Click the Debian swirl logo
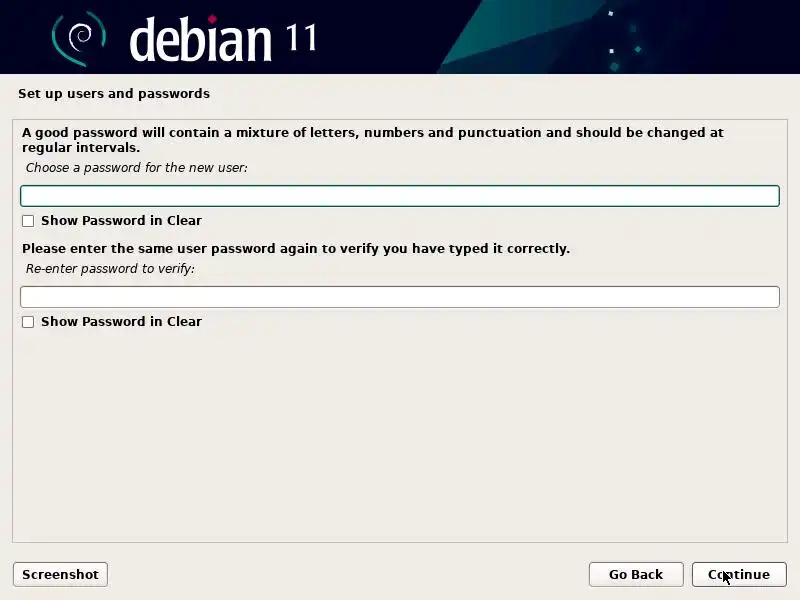This screenshot has height=600, width=800. tap(79, 39)
